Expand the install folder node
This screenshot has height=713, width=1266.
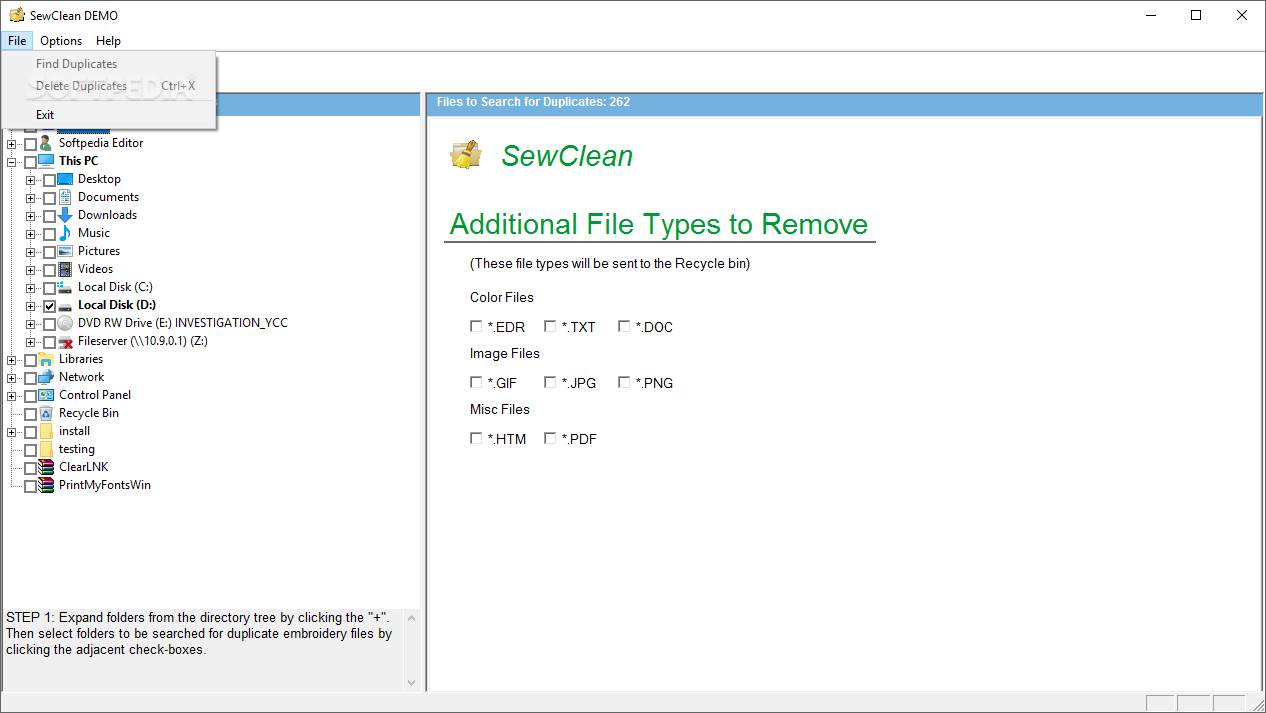pyautogui.click(x=12, y=431)
